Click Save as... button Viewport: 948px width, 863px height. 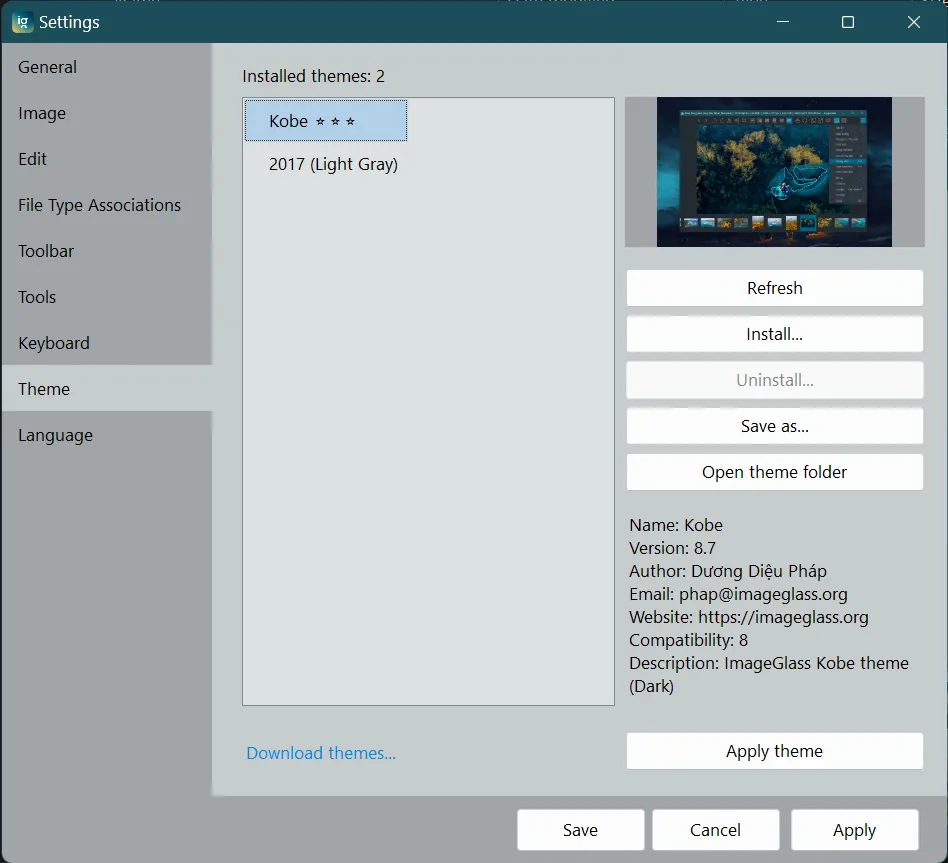point(774,426)
